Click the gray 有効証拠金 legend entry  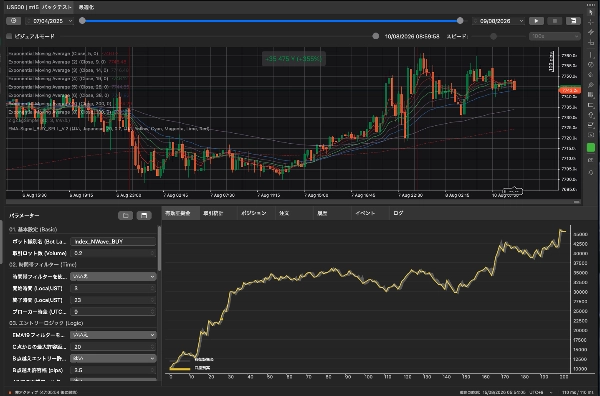[x=192, y=360]
